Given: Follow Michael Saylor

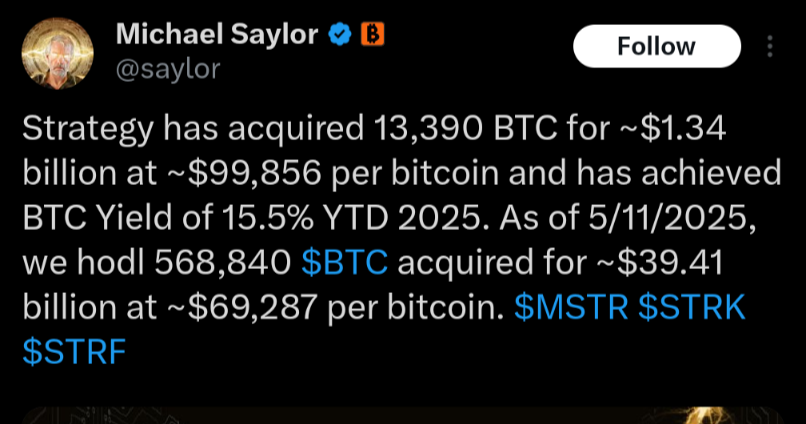Looking at the screenshot, I should [657, 46].
